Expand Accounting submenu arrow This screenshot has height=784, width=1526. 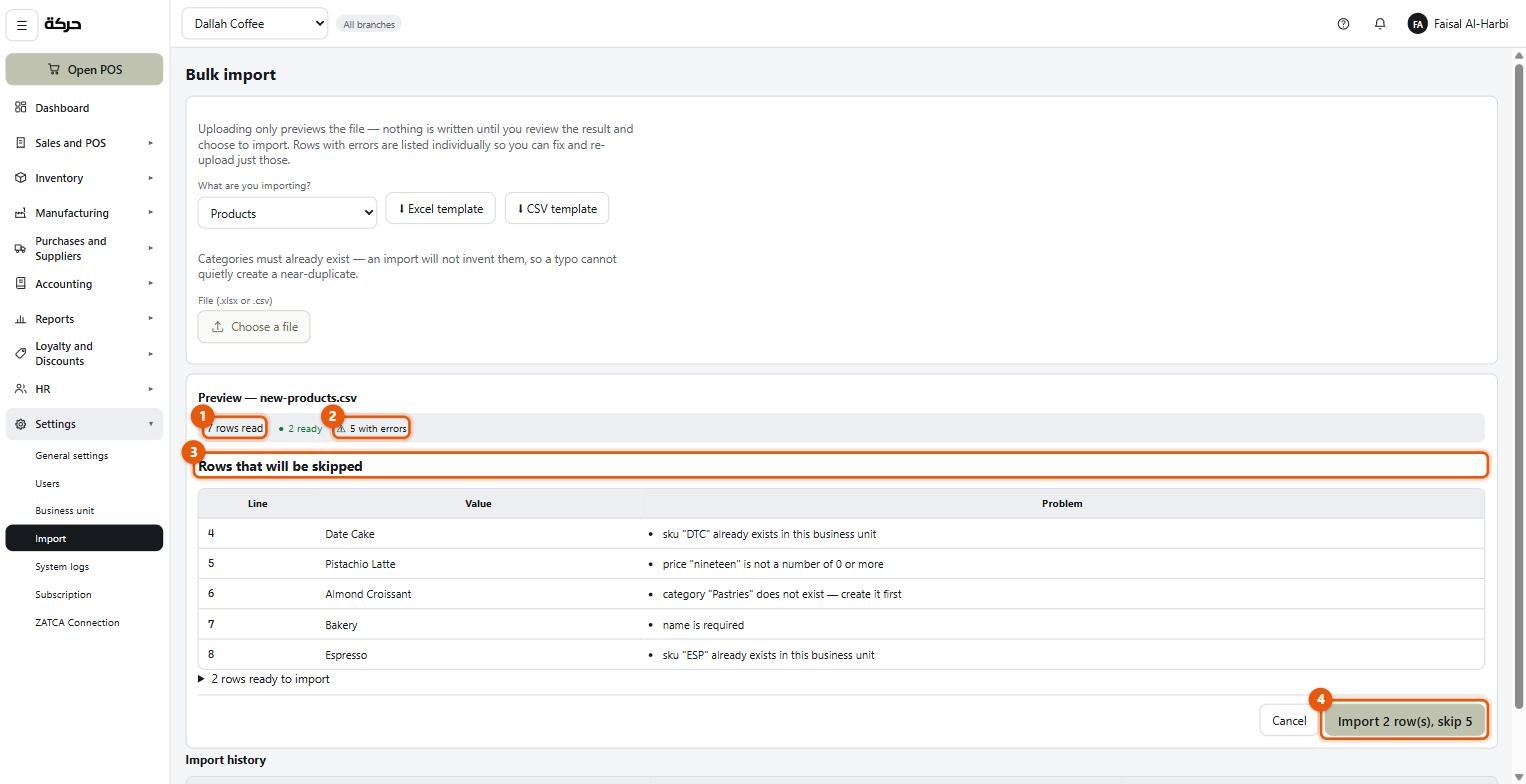tap(151, 284)
